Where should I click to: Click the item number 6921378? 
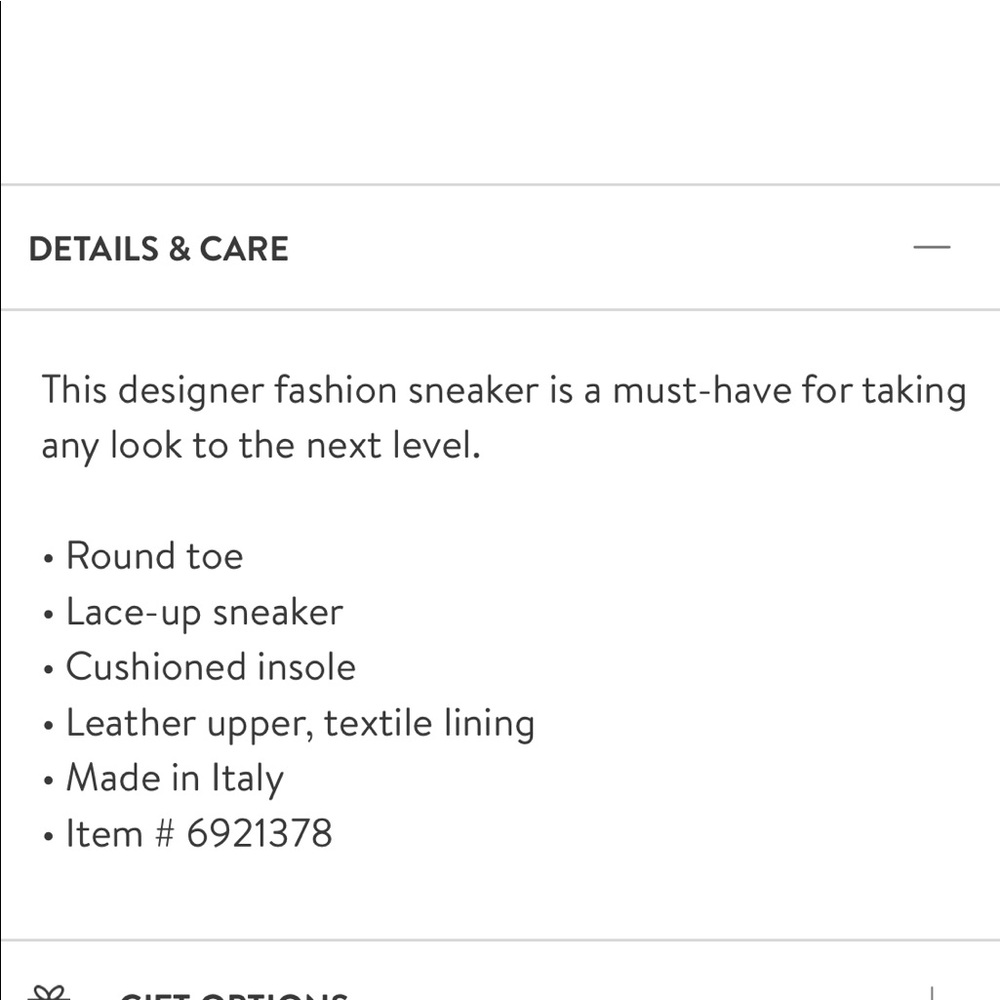point(260,833)
